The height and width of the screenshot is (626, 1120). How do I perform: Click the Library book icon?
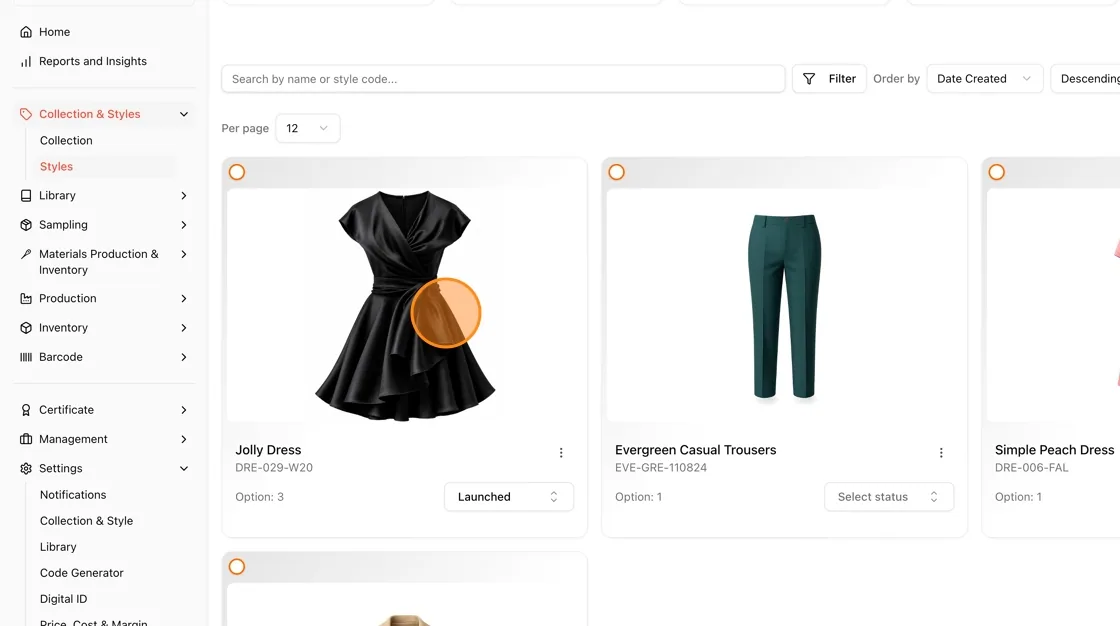click(x=26, y=196)
